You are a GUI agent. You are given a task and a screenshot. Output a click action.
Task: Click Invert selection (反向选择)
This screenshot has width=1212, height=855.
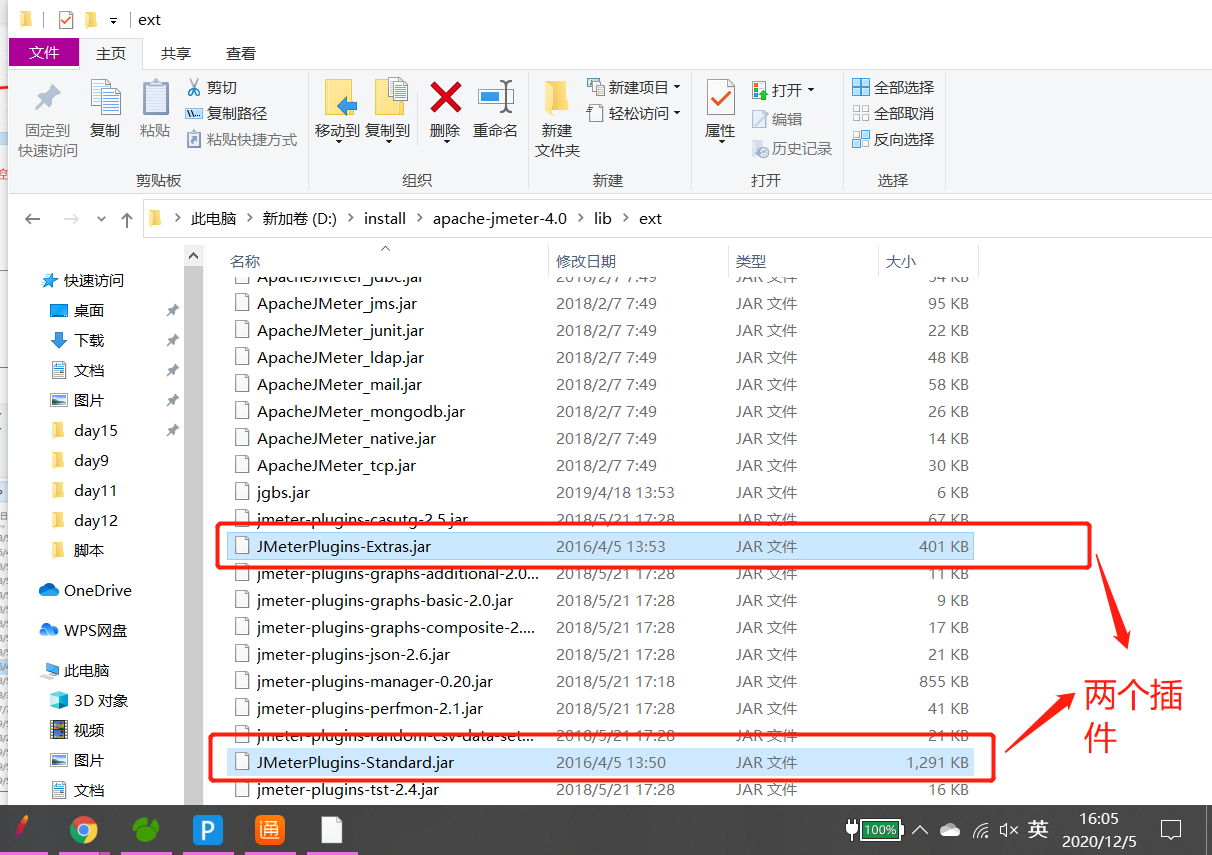click(x=893, y=140)
